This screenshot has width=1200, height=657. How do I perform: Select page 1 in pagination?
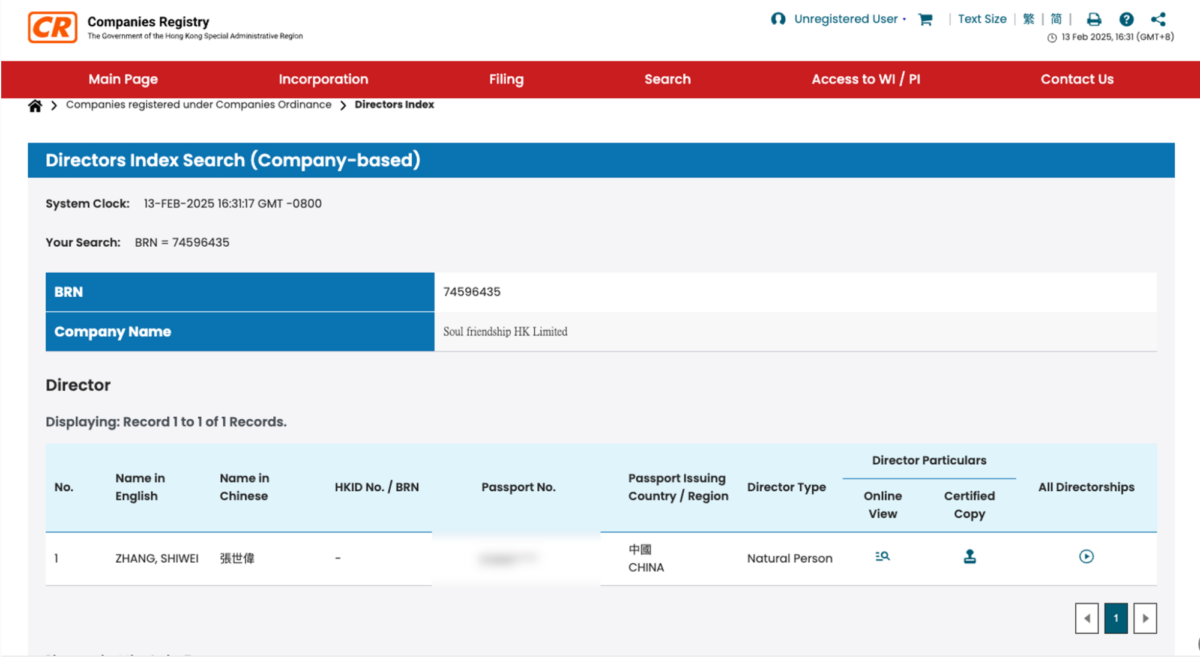[1116, 618]
